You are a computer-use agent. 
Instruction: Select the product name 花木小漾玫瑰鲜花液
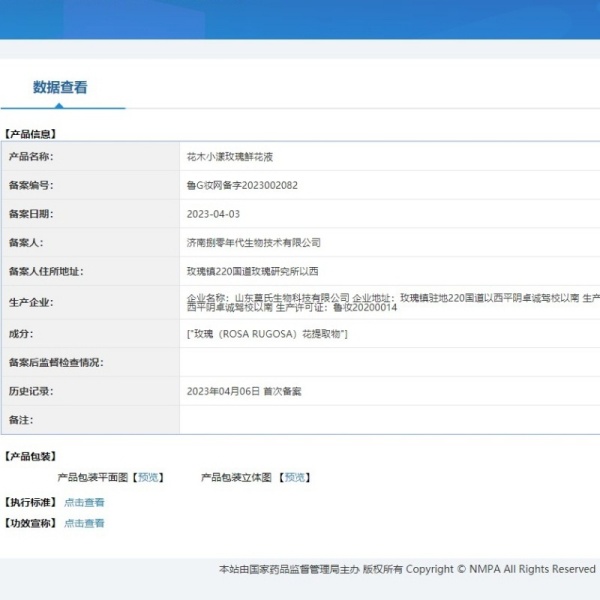230,157
